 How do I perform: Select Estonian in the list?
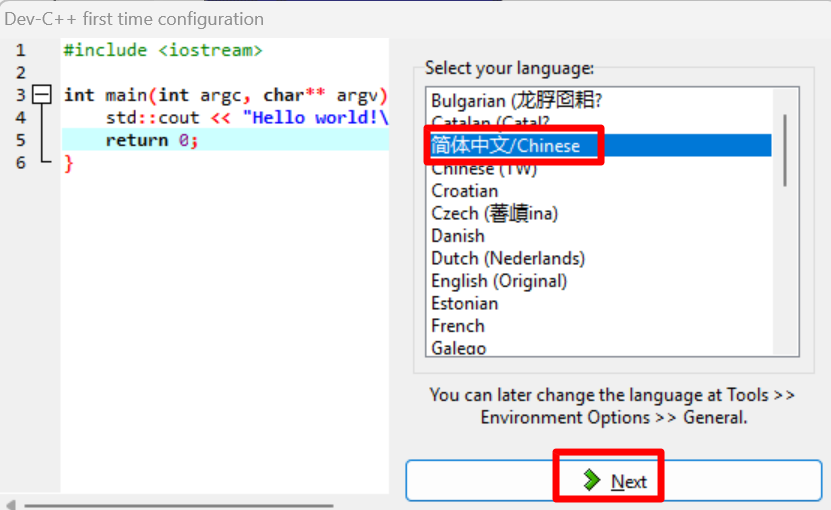[x=598, y=303]
